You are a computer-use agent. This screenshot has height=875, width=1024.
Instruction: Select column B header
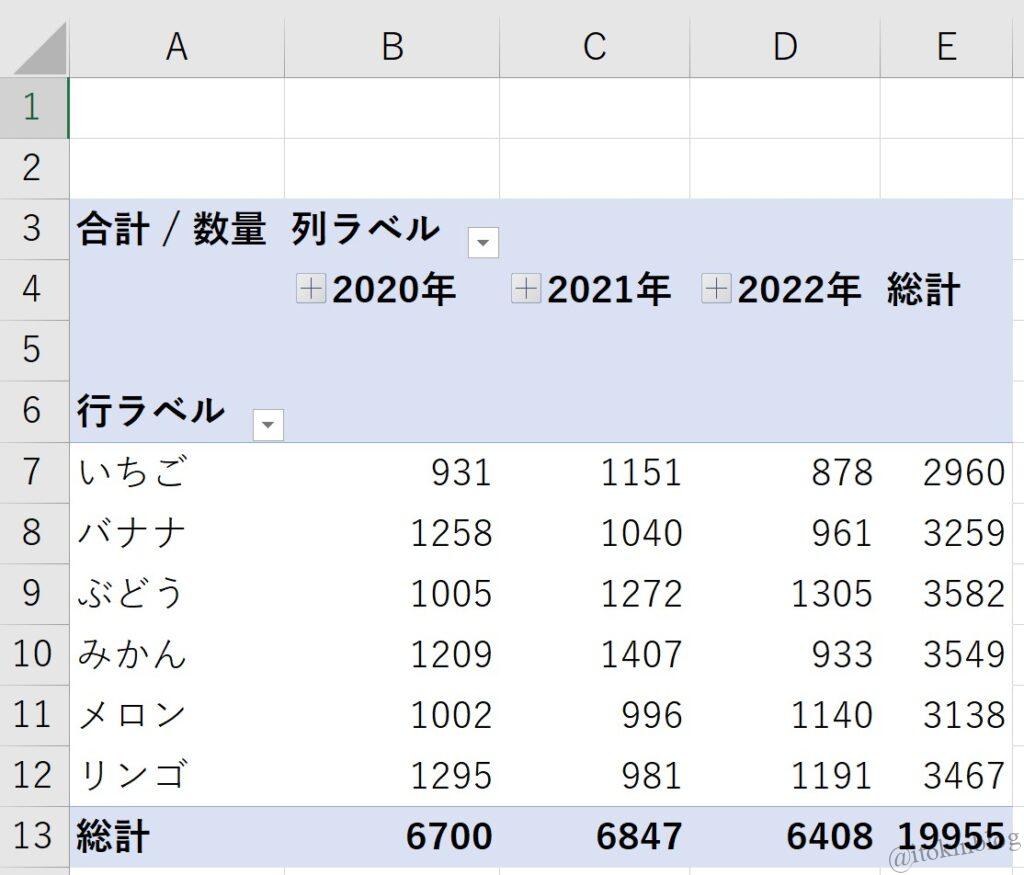(392, 47)
